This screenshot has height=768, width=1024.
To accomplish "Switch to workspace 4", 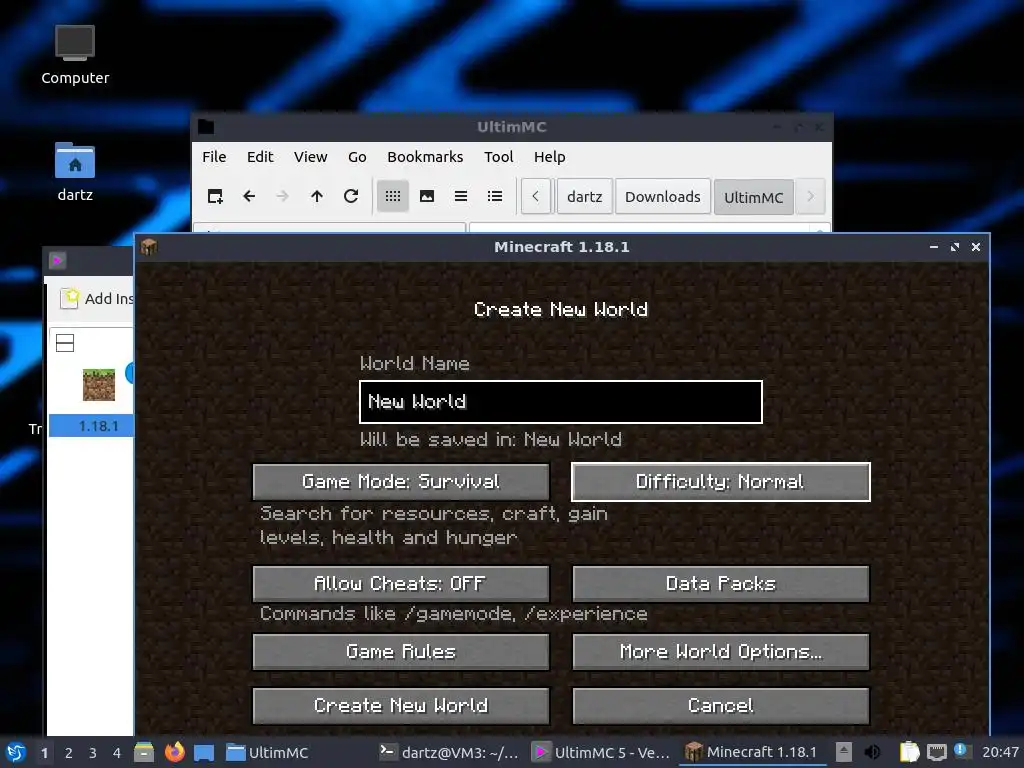I will [x=116, y=753].
